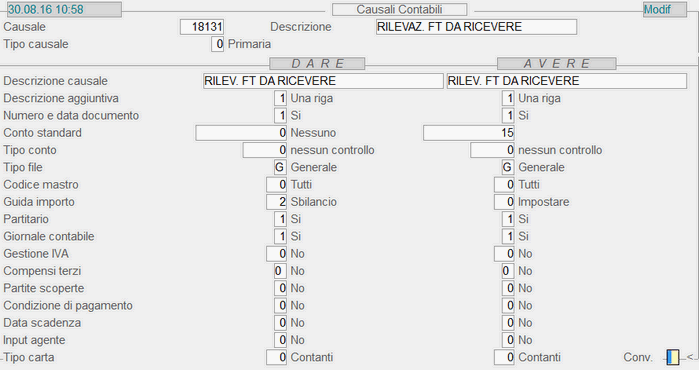Click the DARE Partitario field

pyautogui.click(x=280, y=219)
